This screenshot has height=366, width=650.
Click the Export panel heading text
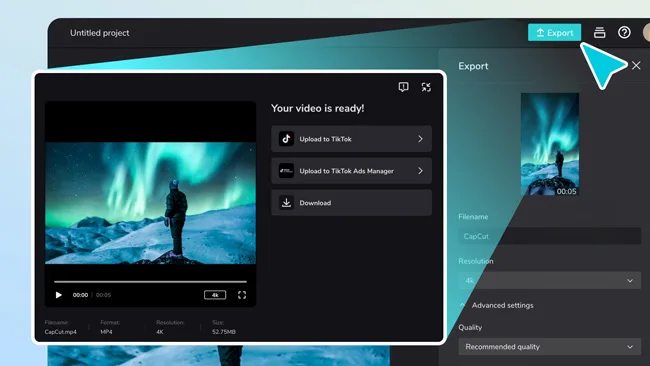point(473,66)
